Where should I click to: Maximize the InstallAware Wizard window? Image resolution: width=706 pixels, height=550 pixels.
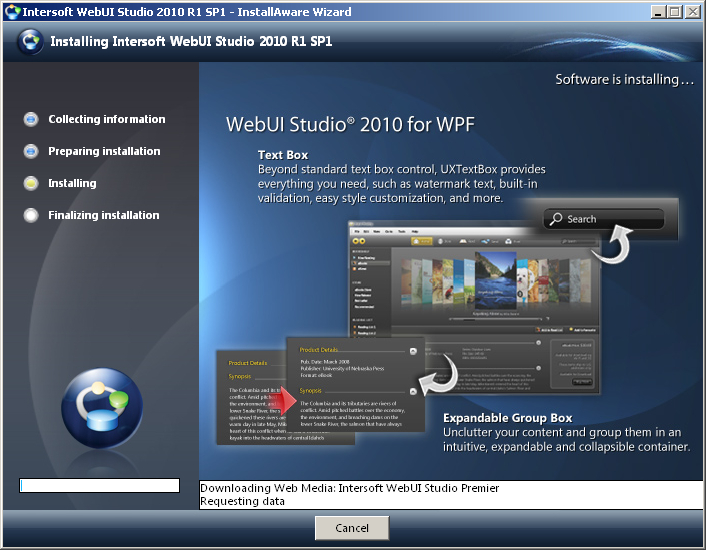pyautogui.click(x=675, y=12)
